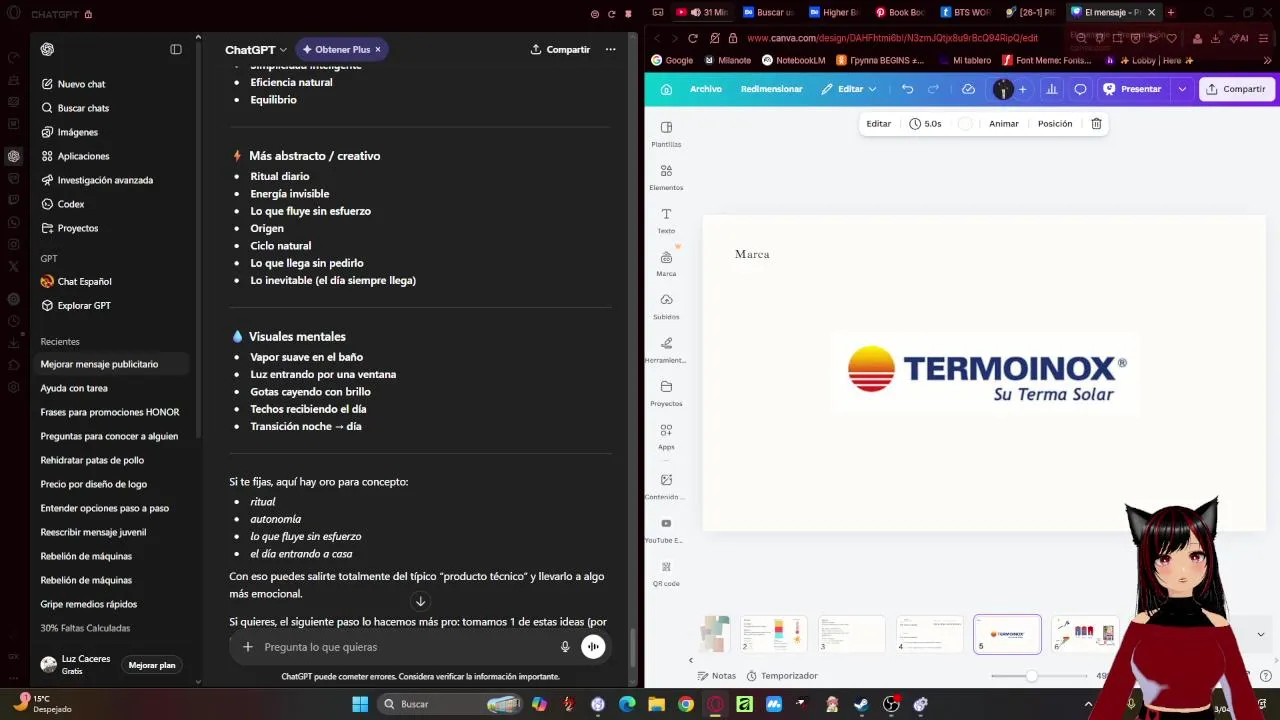Open Plantillas panel in Canva
The width and height of the screenshot is (1280, 720).
point(666,134)
